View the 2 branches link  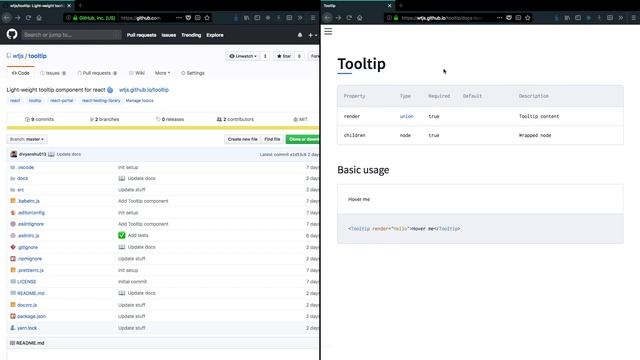click(104, 119)
